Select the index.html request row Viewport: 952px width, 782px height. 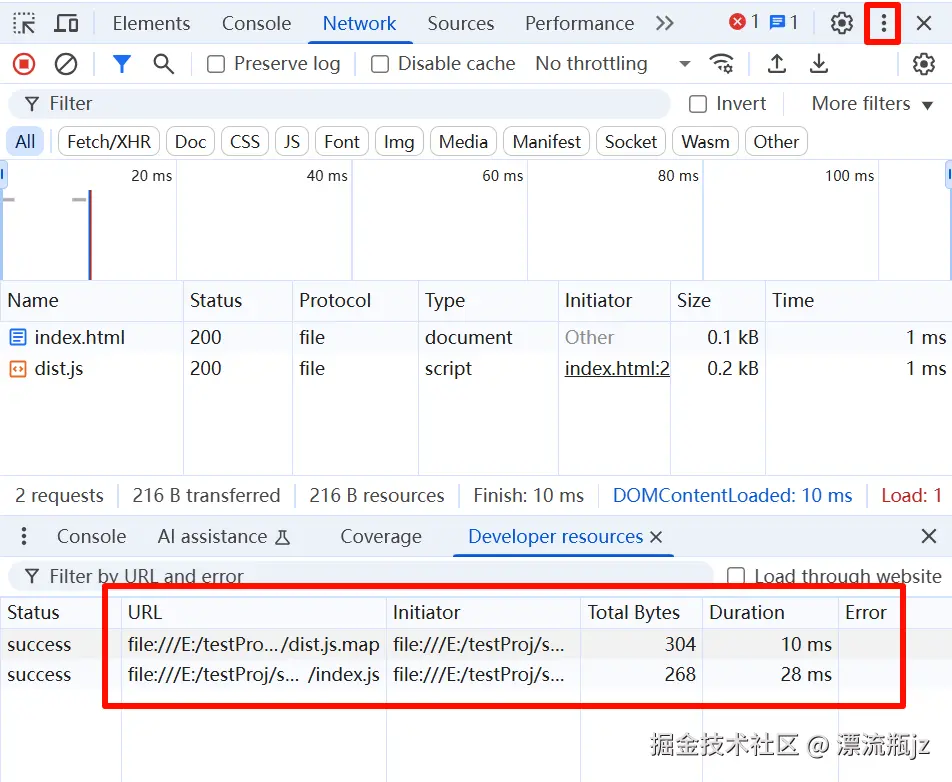pos(476,337)
